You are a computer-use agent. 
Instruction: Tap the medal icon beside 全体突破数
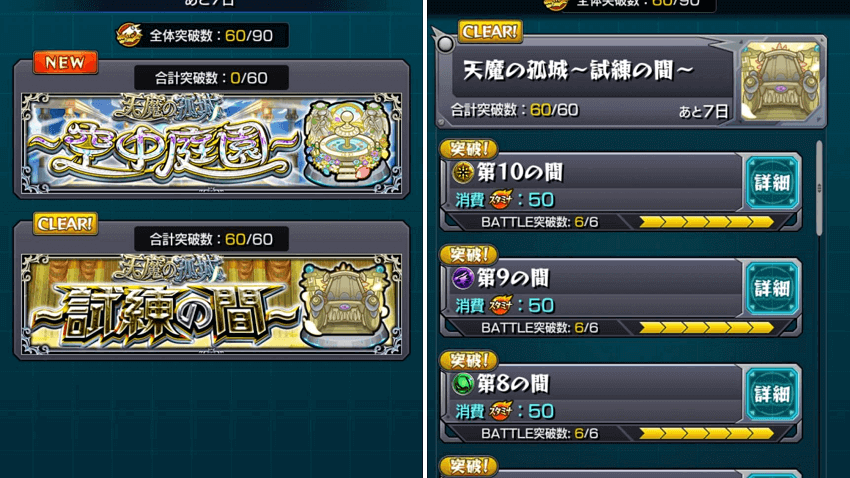point(129,35)
